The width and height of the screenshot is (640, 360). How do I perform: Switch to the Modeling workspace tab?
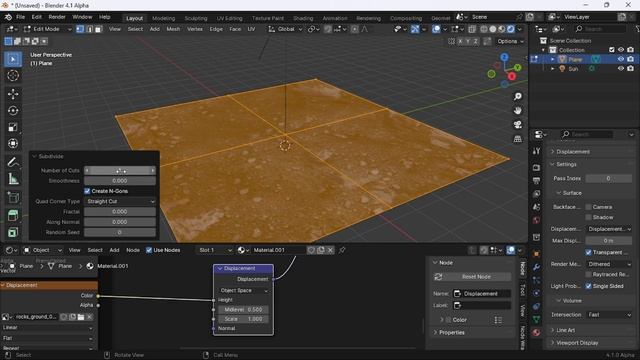[163, 18]
